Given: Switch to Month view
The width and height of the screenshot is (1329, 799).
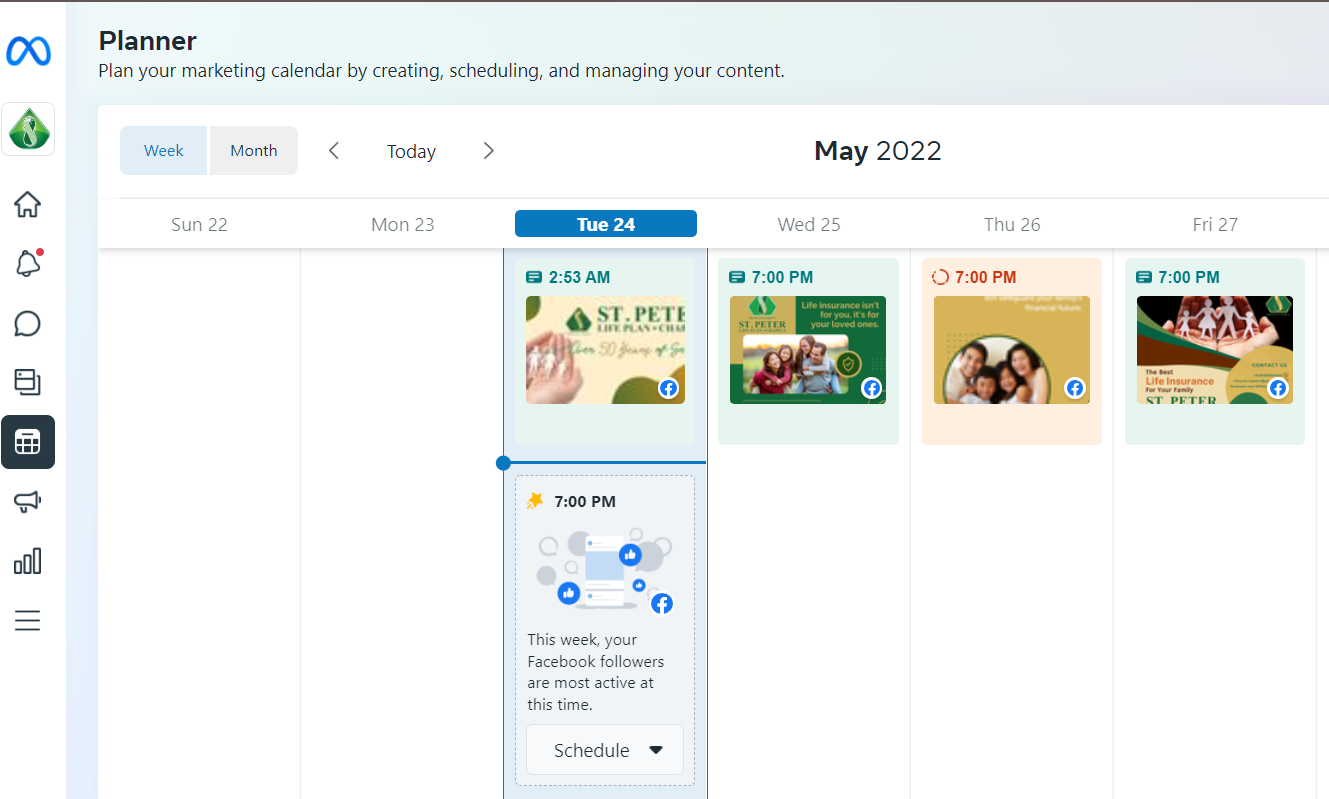Looking at the screenshot, I should pos(254,150).
